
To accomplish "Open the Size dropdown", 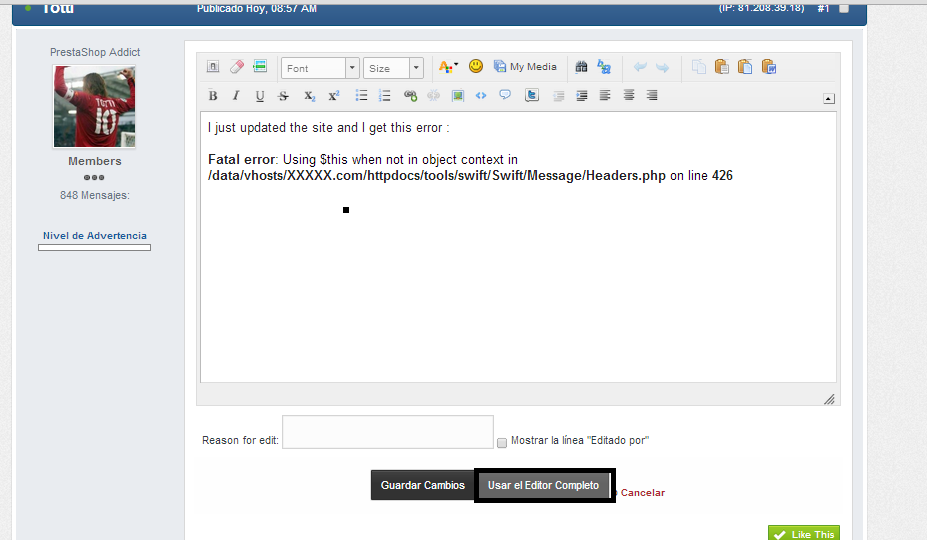I will [x=393, y=68].
